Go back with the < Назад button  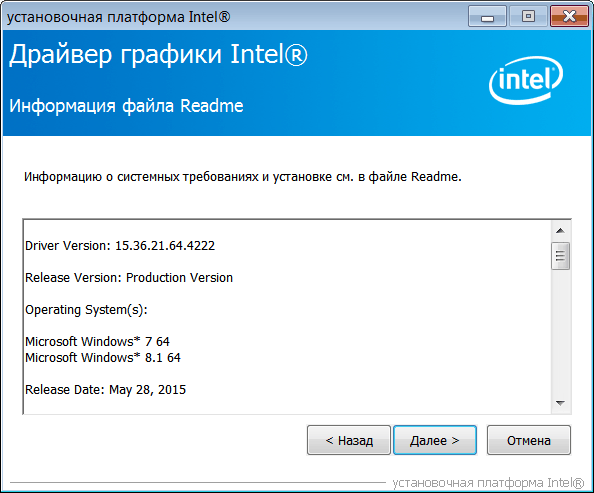[x=349, y=440]
